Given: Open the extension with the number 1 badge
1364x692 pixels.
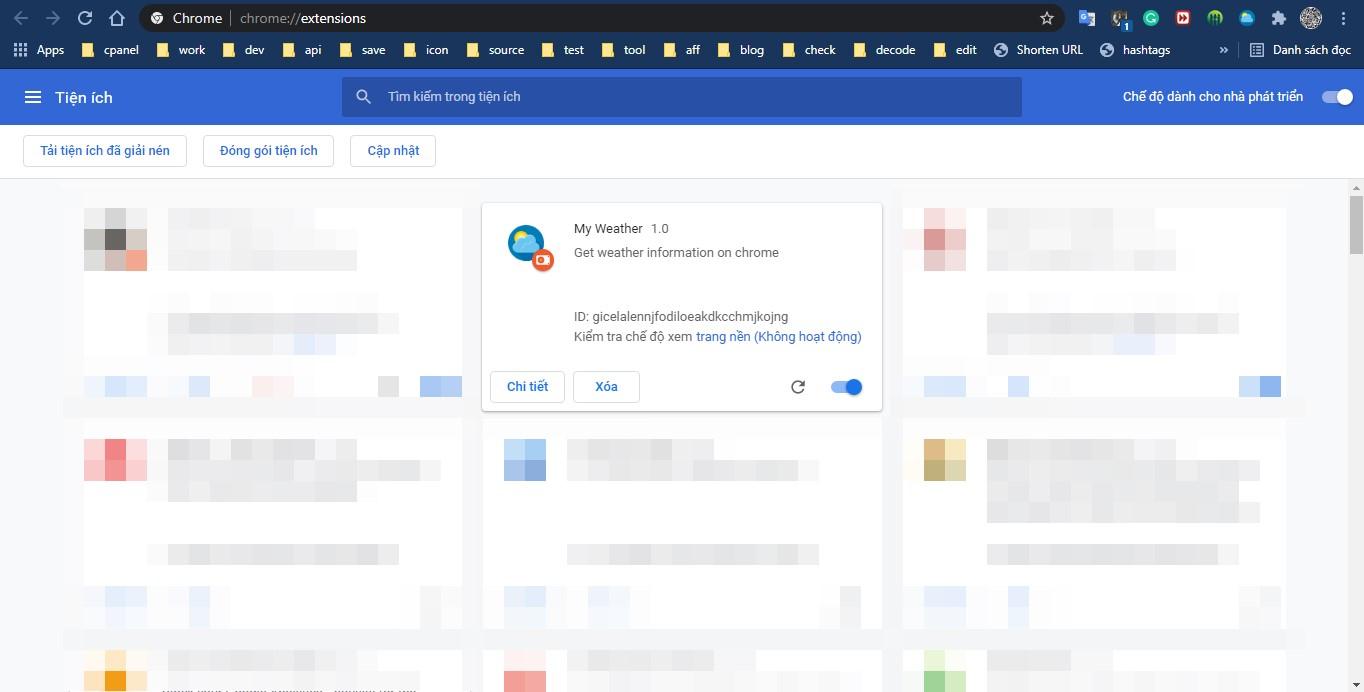Looking at the screenshot, I should tap(1119, 18).
